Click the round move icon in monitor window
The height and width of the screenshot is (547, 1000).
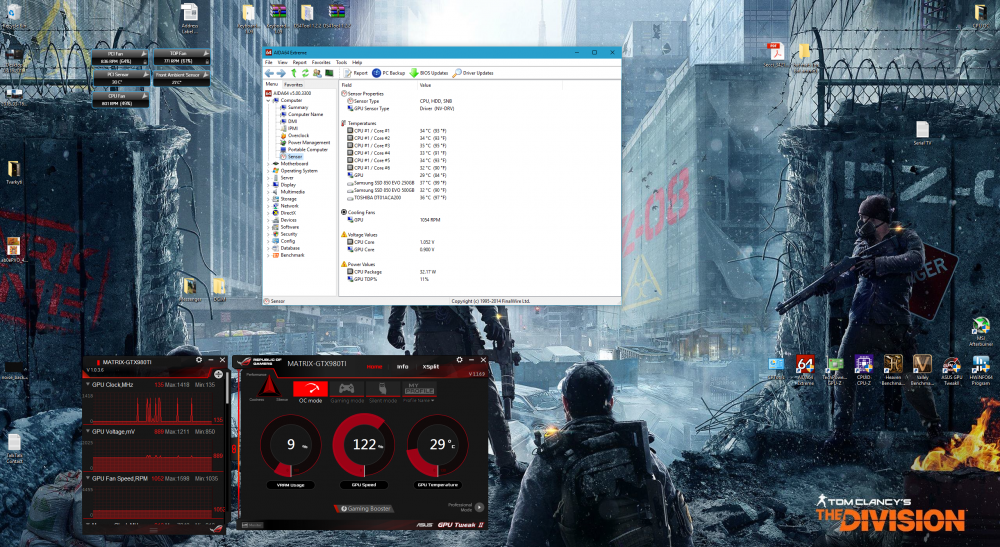(219, 374)
